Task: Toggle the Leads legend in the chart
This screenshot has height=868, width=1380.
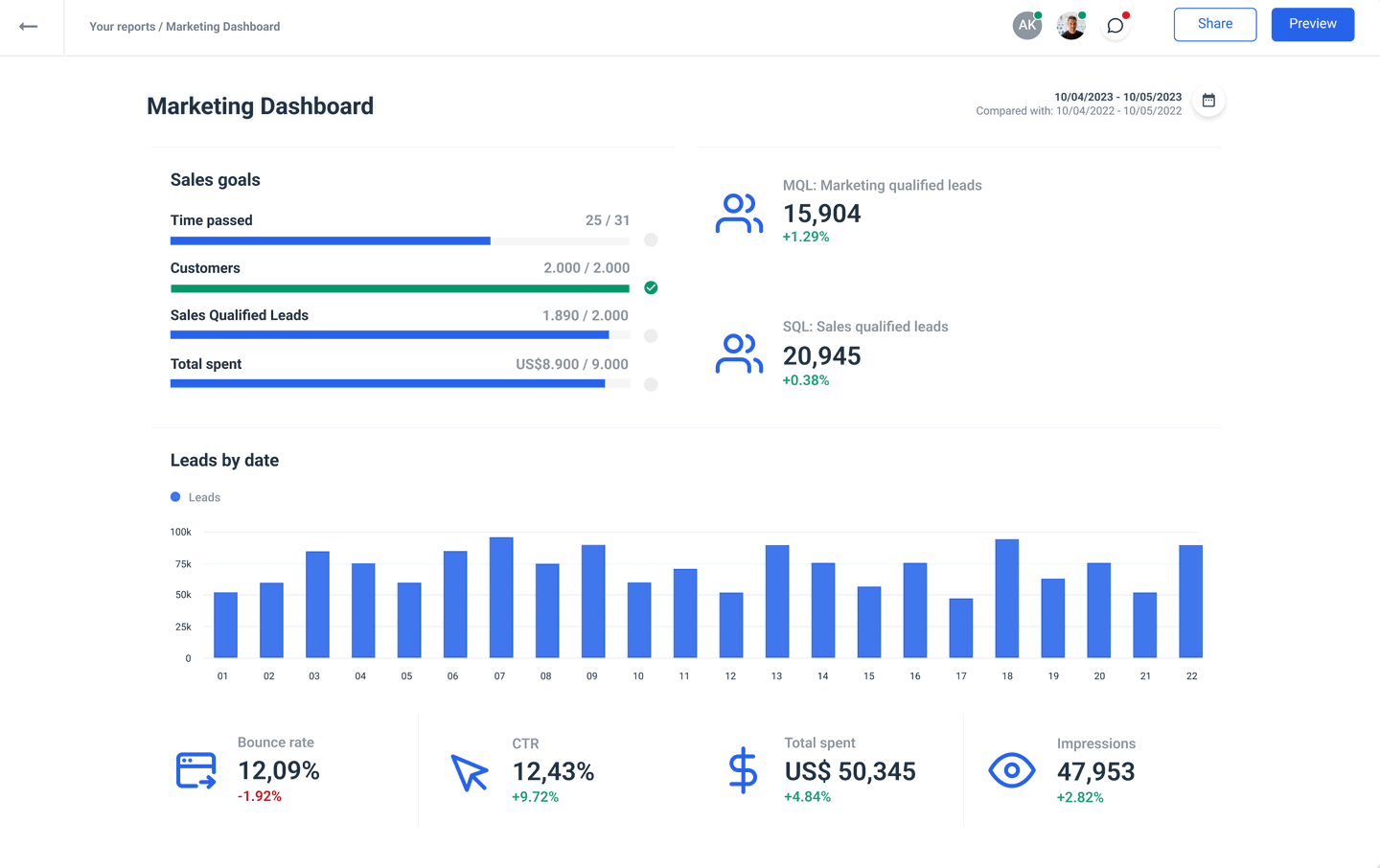Action: [x=195, y=497]
